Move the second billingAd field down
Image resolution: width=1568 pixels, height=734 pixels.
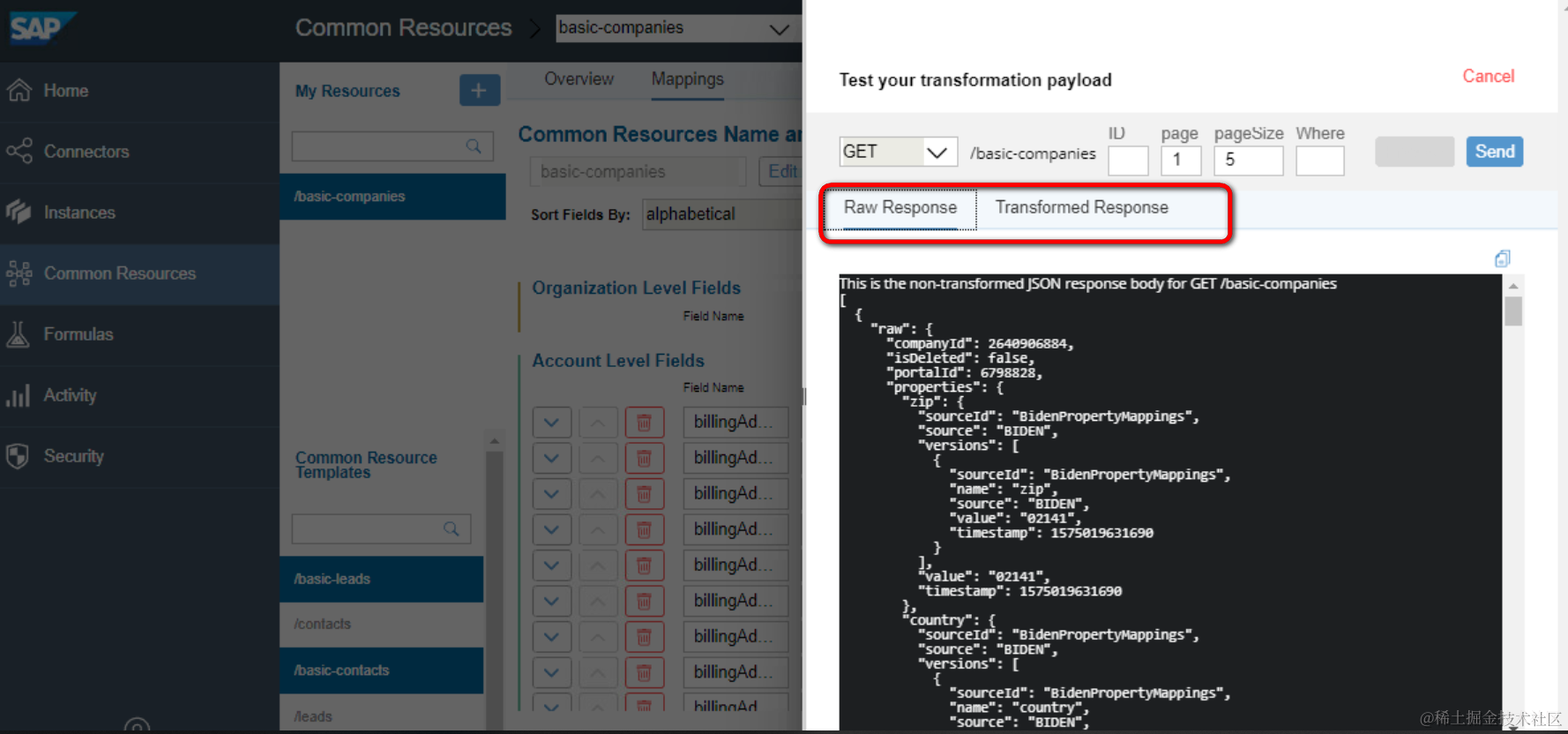click(x=552, y=458)
